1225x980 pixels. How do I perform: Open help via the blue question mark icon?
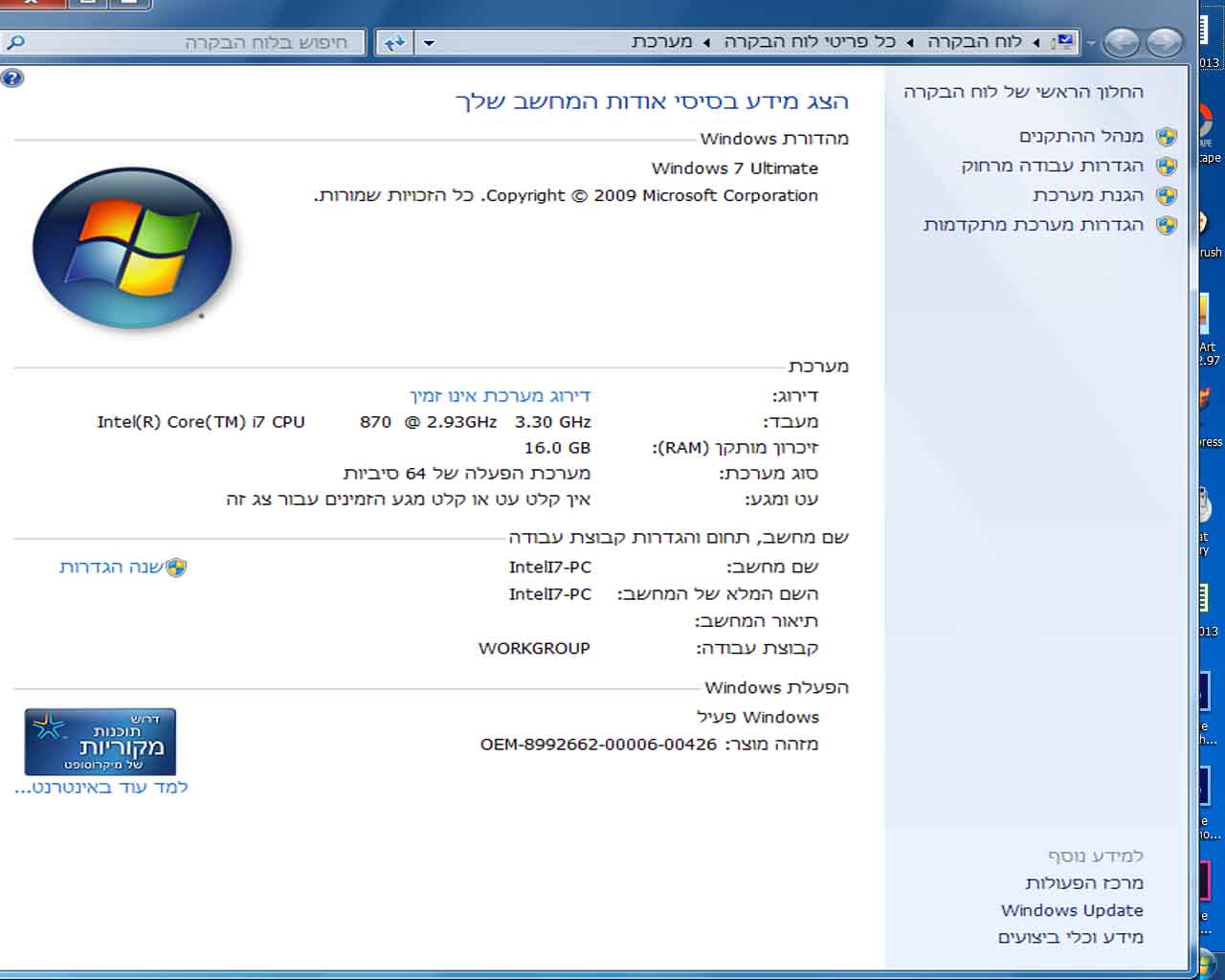[x=12, y=78]
